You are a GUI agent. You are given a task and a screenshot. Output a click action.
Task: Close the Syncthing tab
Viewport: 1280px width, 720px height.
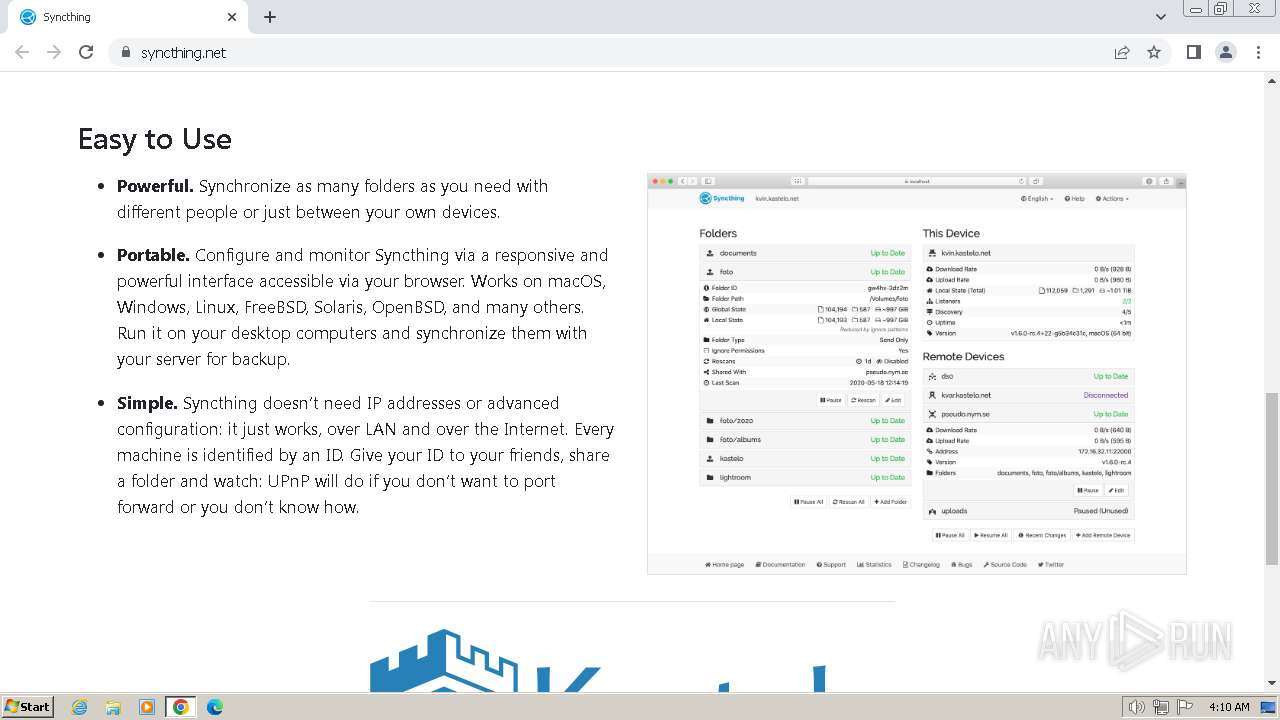[x=232, y=17]
